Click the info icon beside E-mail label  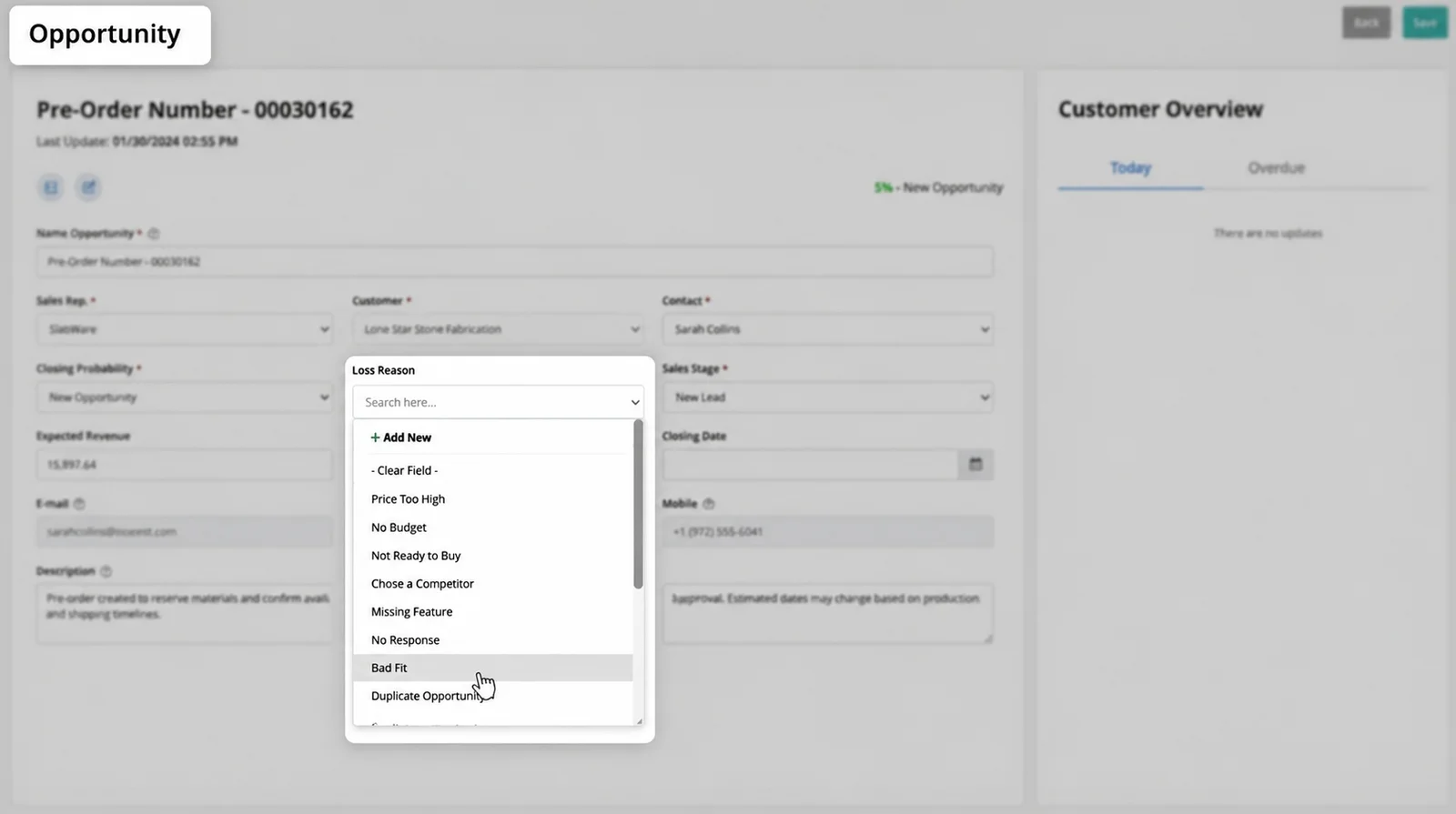pyautogui.click(x=79, y=504)
